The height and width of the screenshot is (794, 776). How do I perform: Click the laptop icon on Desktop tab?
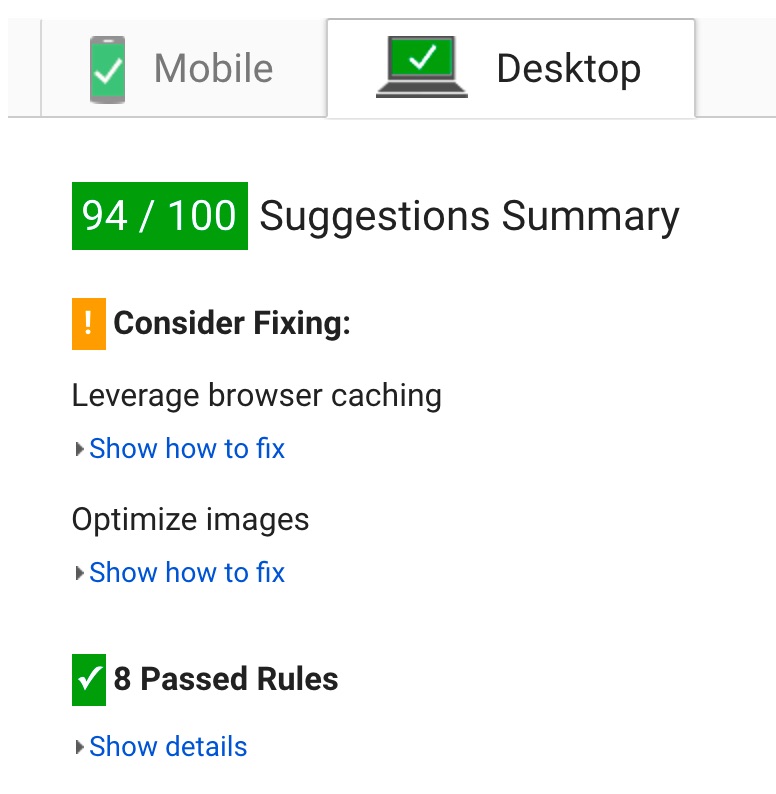click(x=422, y=68)
